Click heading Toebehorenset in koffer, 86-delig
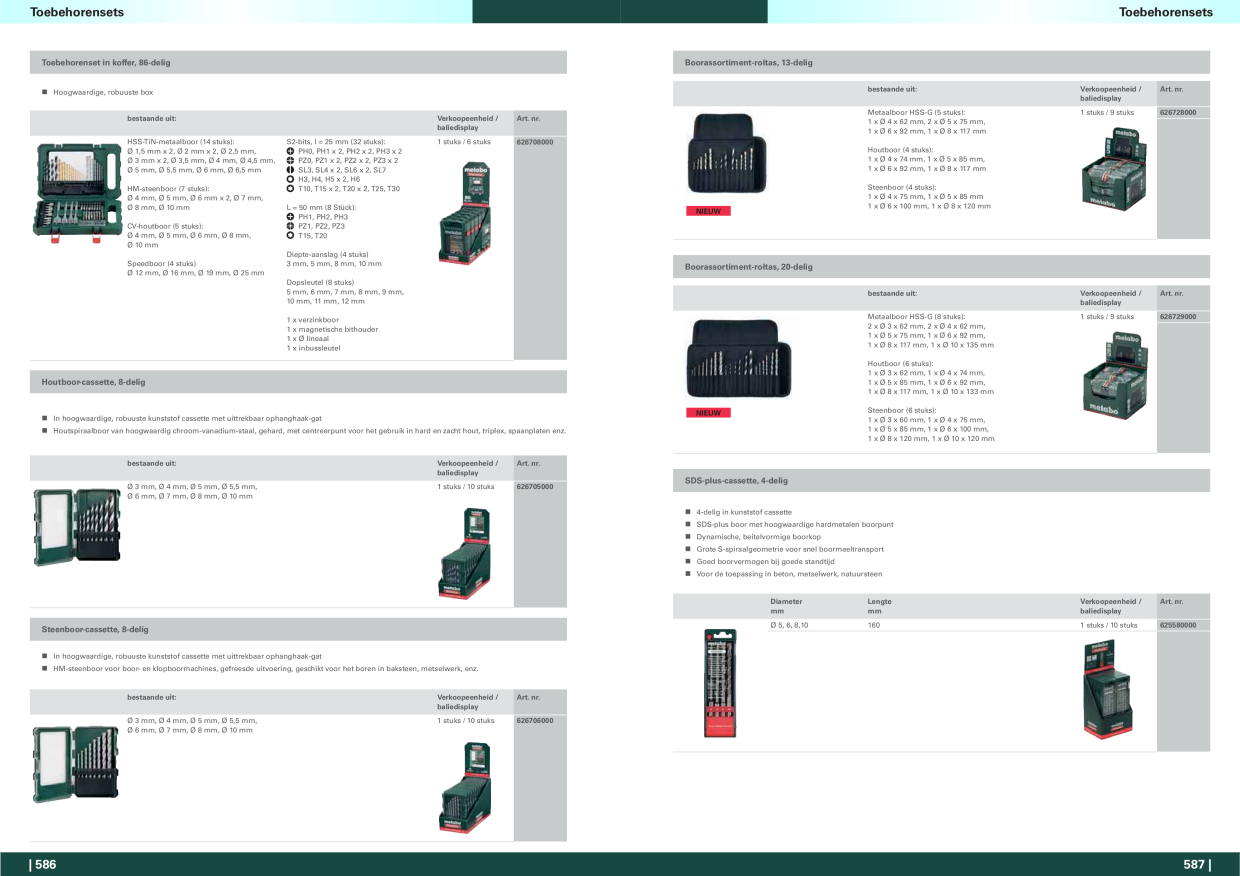The height and width of the screenshot is (876, 1240). (x=106, y=62)
